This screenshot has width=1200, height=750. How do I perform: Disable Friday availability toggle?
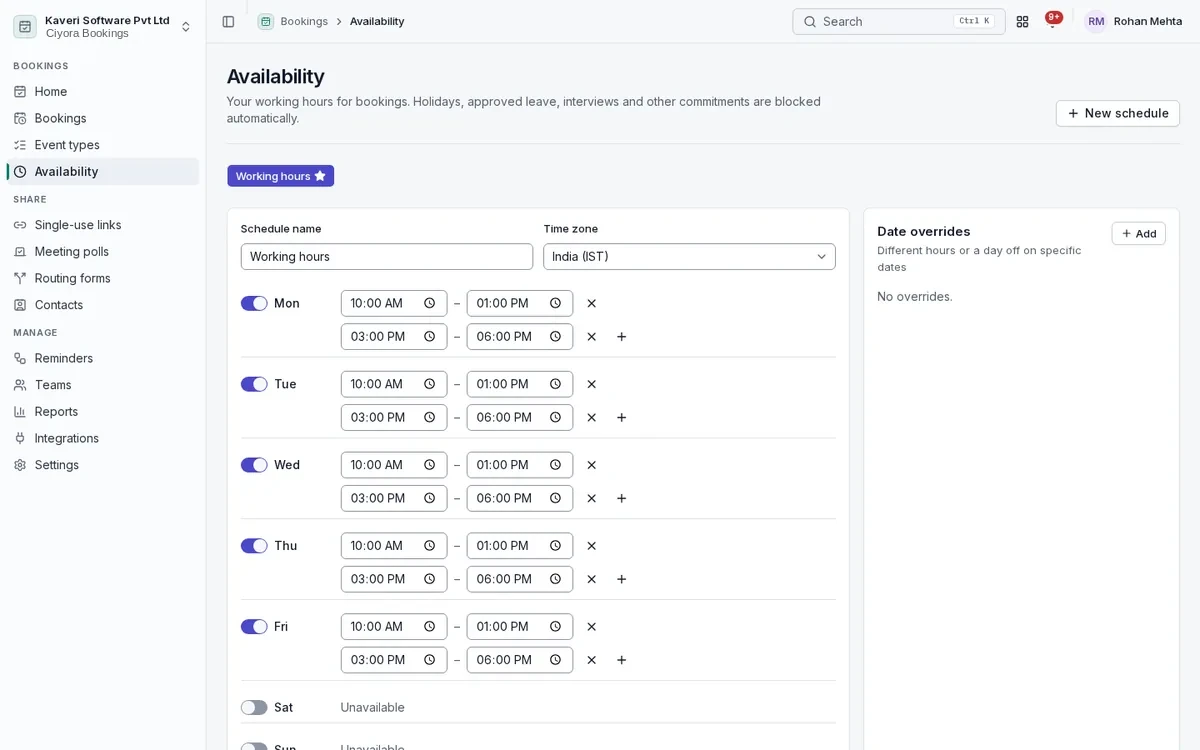click(254, 627)
